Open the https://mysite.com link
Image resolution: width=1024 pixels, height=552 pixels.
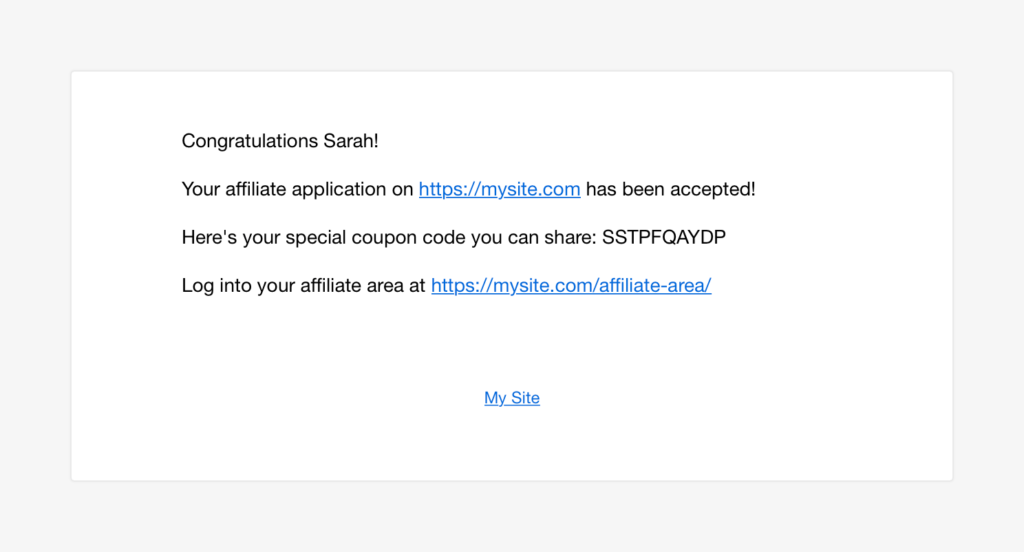pos(499,189)
